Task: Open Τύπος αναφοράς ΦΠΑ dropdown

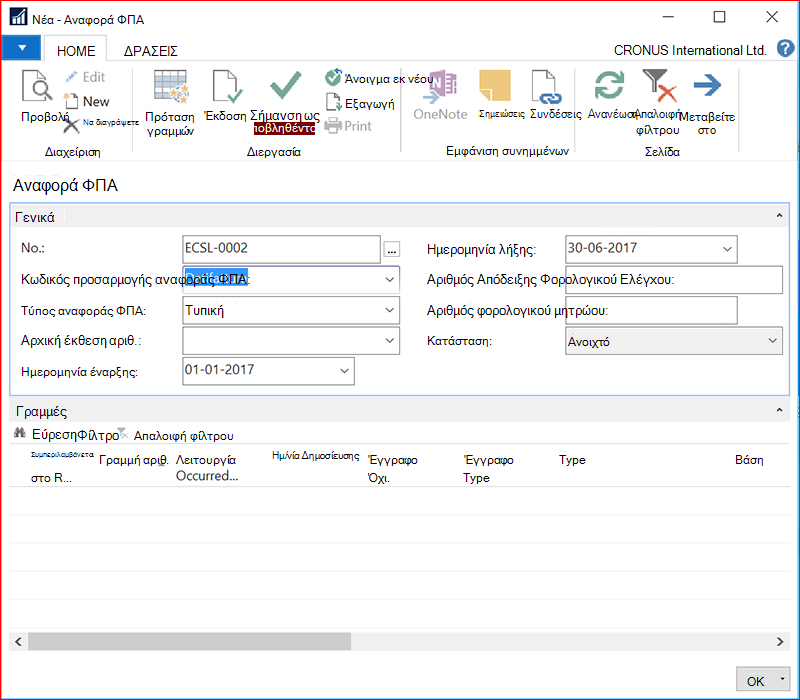Action: pyautogui.click(x=389, y=310)
